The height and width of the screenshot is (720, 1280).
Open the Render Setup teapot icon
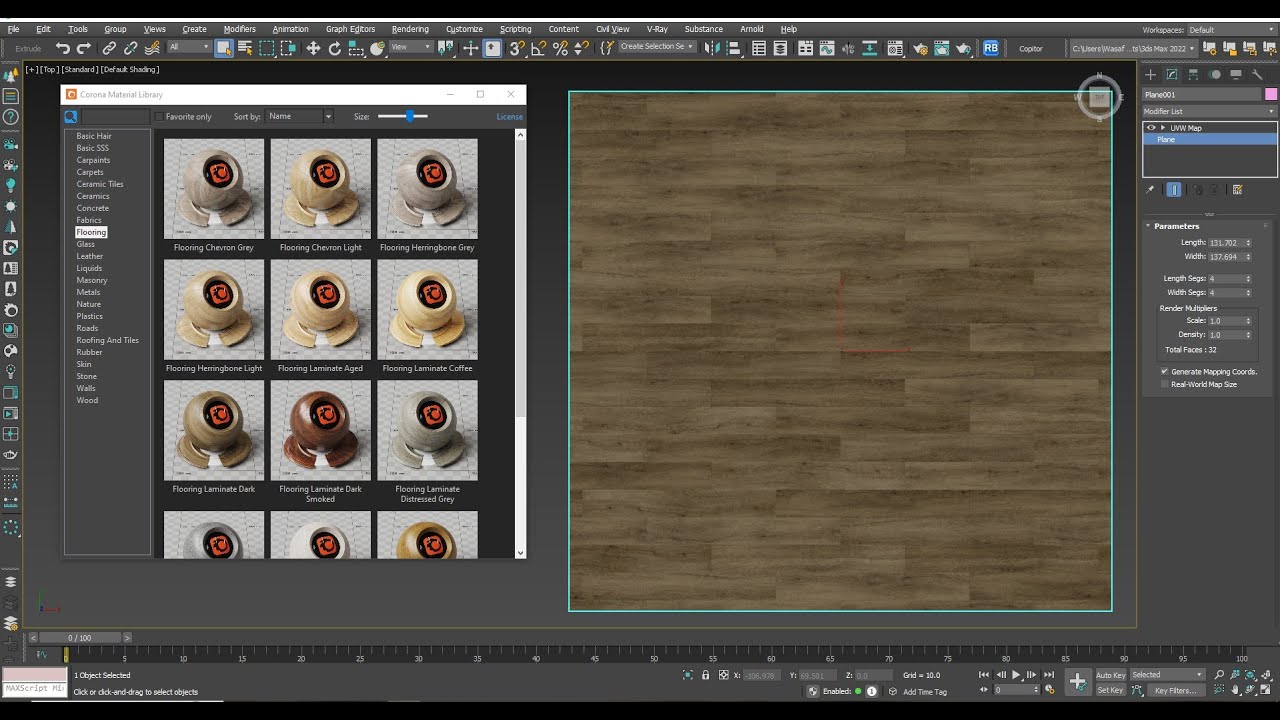[x=920, y=48]
